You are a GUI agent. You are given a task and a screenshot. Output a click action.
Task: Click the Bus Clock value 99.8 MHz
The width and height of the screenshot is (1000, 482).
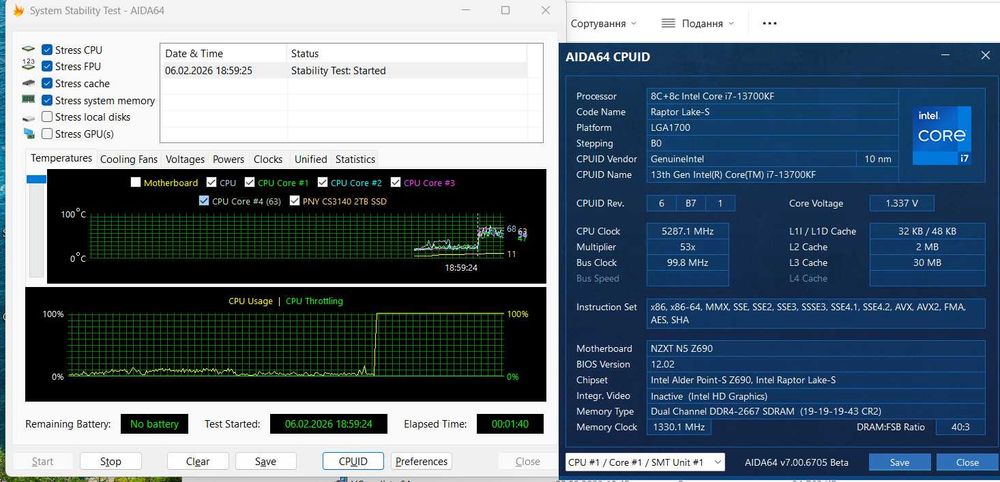(688, 263)
